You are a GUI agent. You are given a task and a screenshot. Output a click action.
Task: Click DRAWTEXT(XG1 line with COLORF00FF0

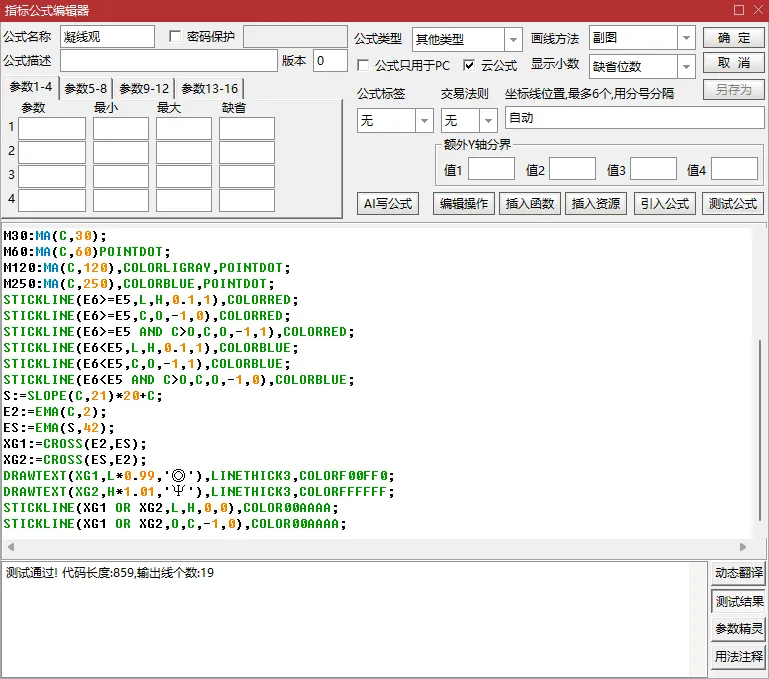(199, 476)
